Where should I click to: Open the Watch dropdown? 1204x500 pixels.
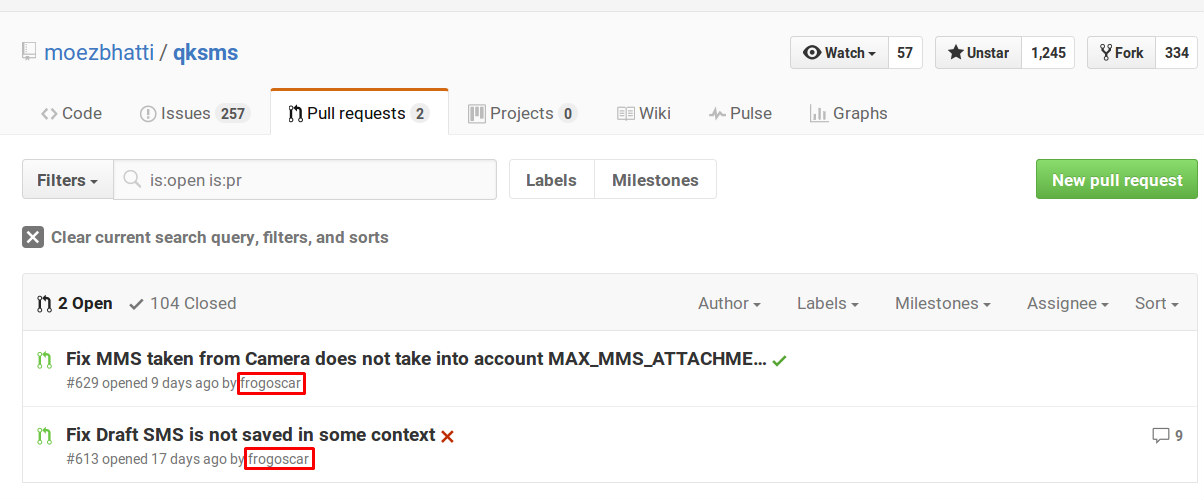tap(839, 53)
